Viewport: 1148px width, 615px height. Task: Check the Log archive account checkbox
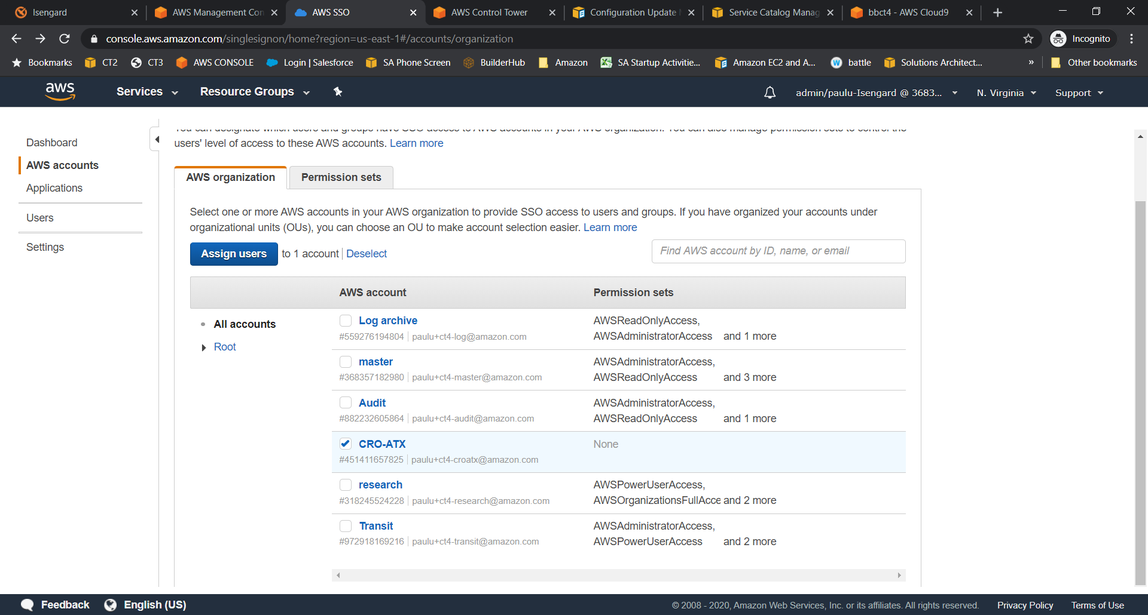(x=346, y=321)
